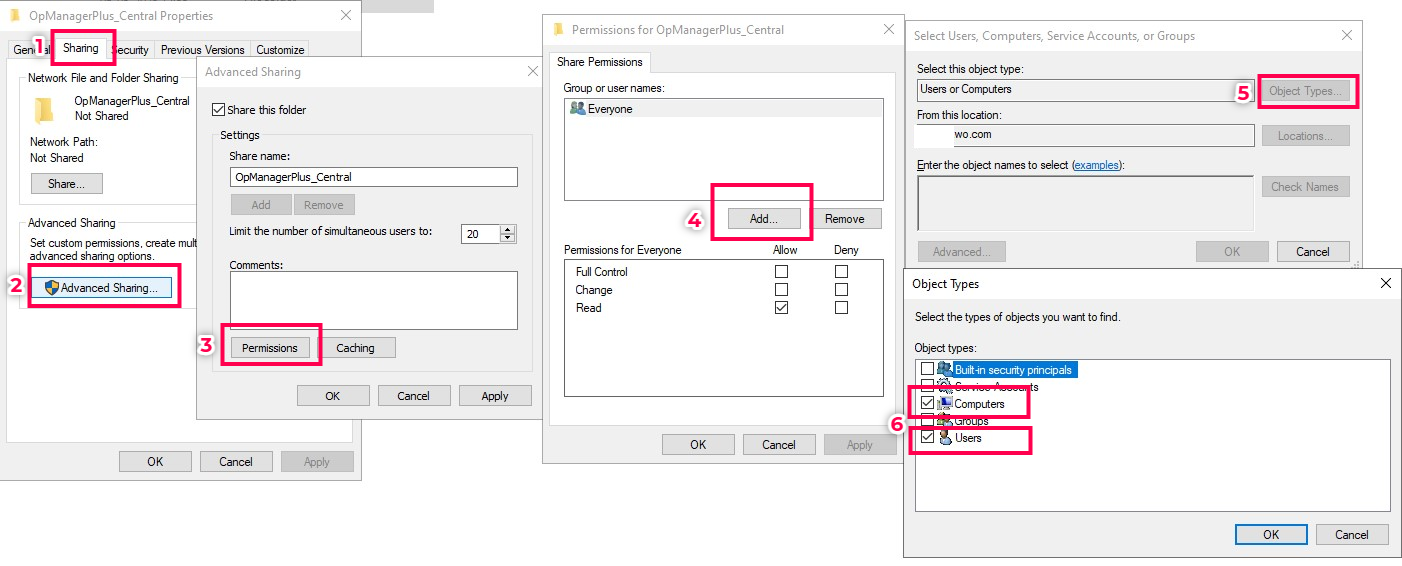
Task: Decrease simultaneous users limit with down arrow
Action: tap(508, 238)
